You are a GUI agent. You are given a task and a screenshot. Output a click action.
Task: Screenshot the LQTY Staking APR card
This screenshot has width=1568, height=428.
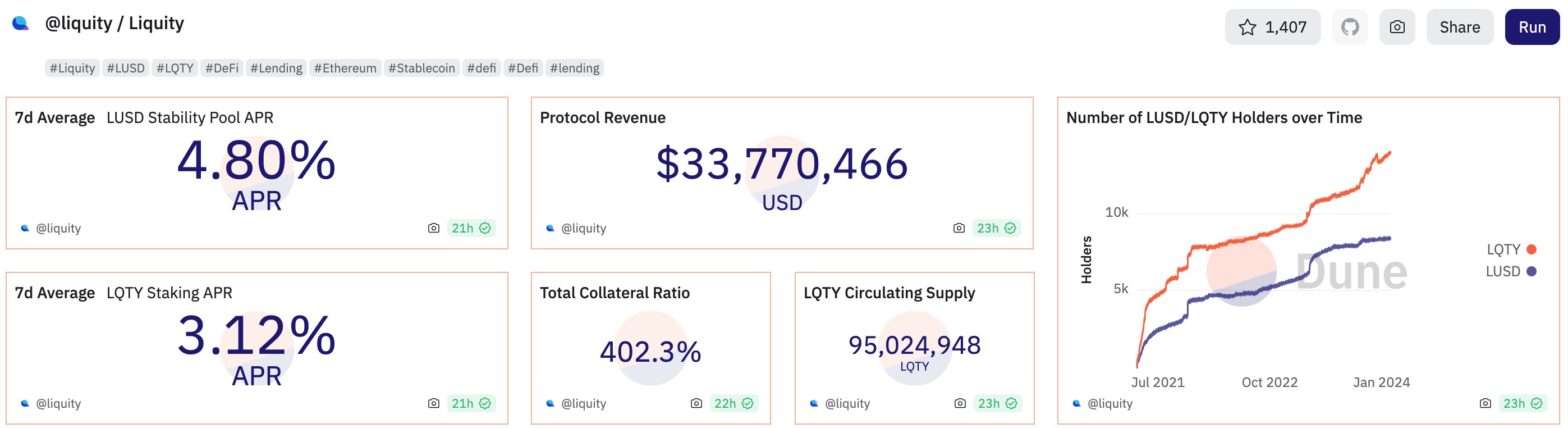(x=433, y=404)
